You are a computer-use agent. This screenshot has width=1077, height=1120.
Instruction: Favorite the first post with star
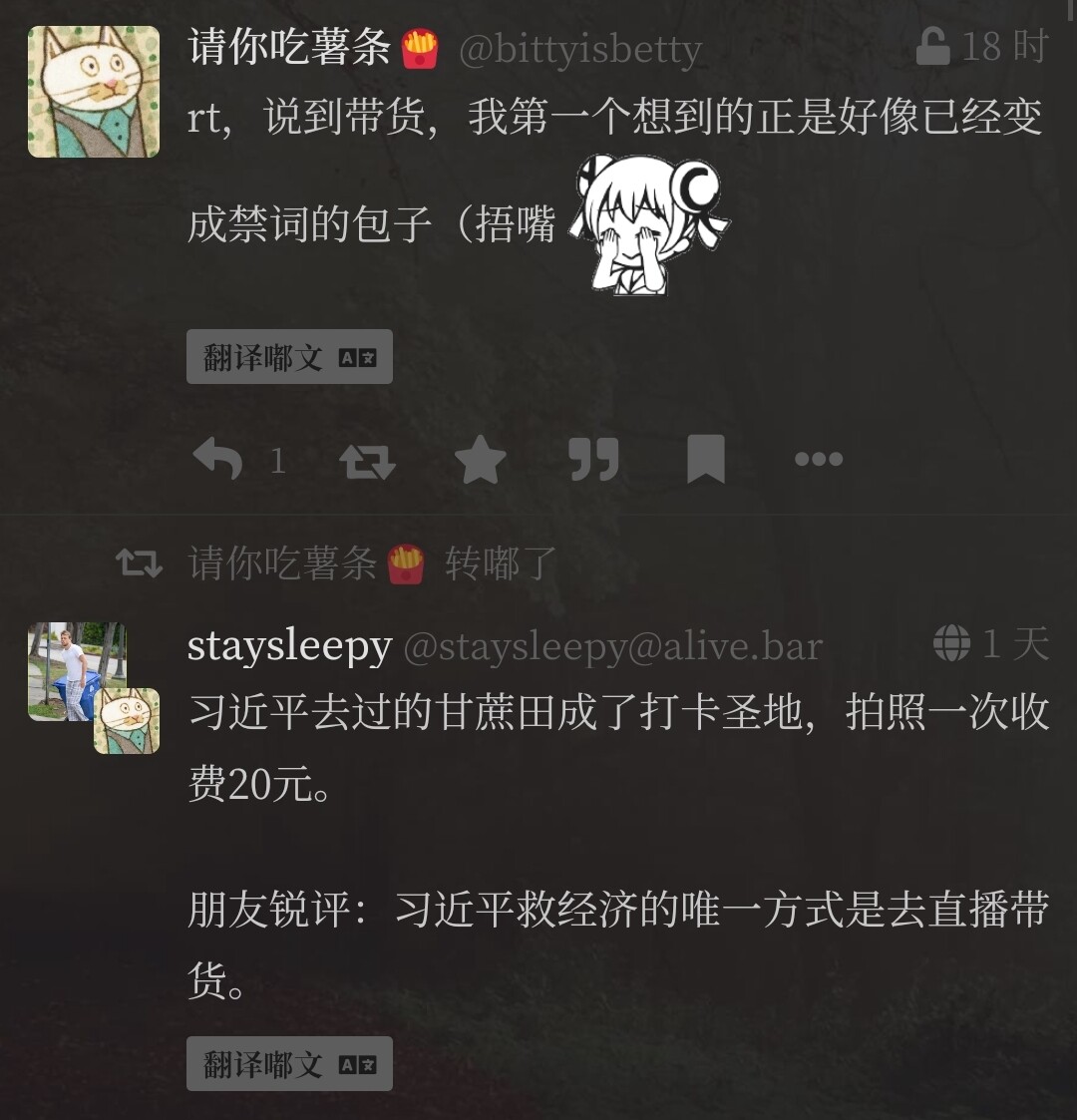(x=481, y=460)
